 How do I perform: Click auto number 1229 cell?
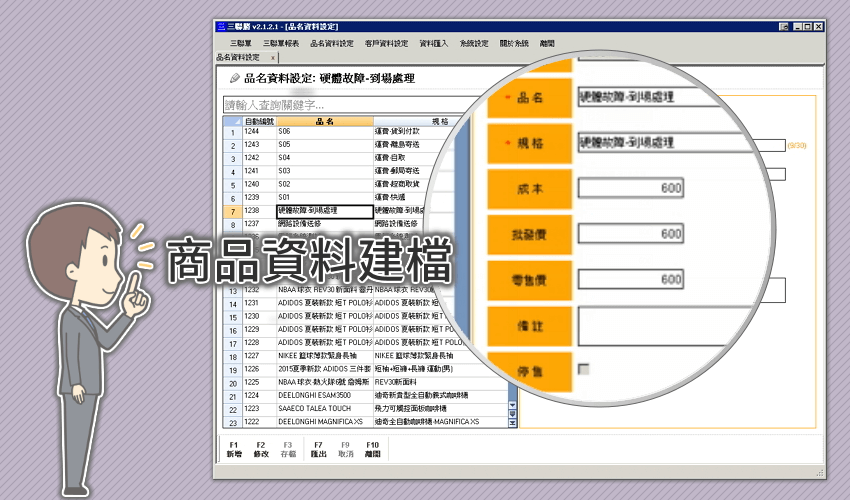pyautogui.click(x=260, y=330)
